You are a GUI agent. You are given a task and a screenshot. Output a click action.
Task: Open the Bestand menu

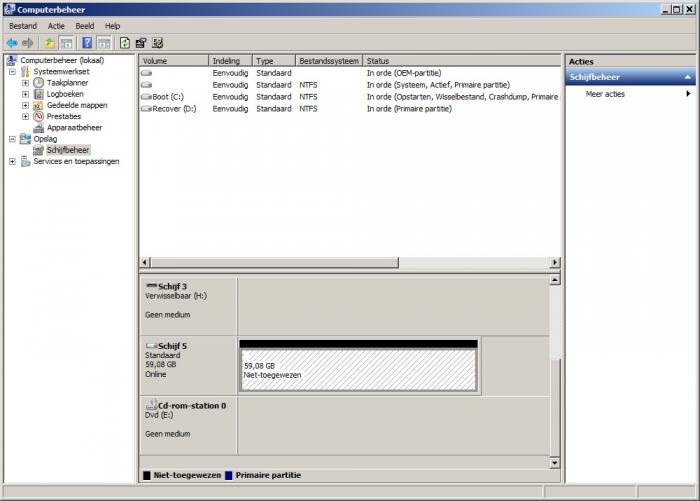(23, 26)
